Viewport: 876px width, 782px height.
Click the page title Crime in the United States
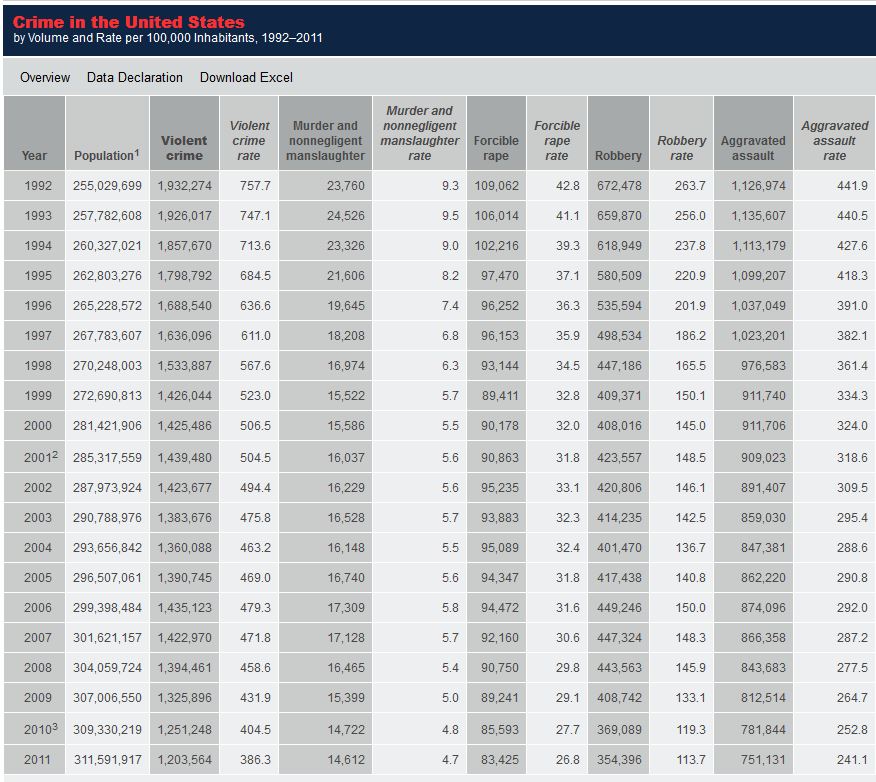(x=128, y=22)
